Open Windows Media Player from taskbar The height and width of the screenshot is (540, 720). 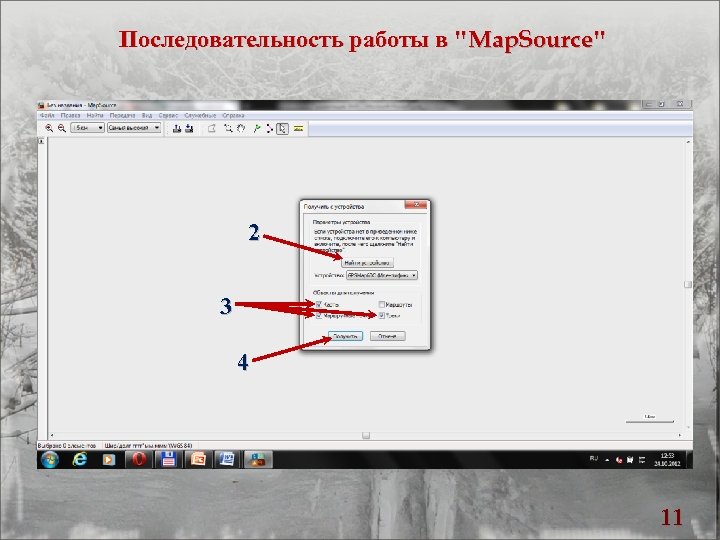pos(109,459)
